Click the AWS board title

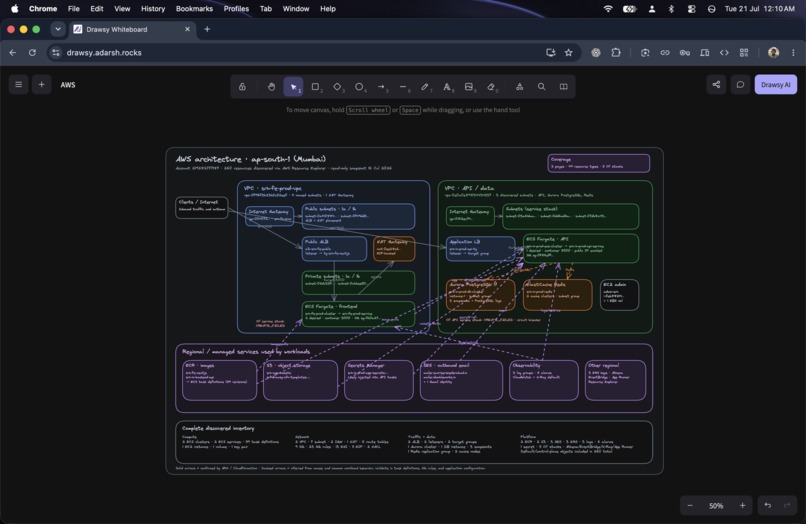pyautogui.click(x=68, y=85)
